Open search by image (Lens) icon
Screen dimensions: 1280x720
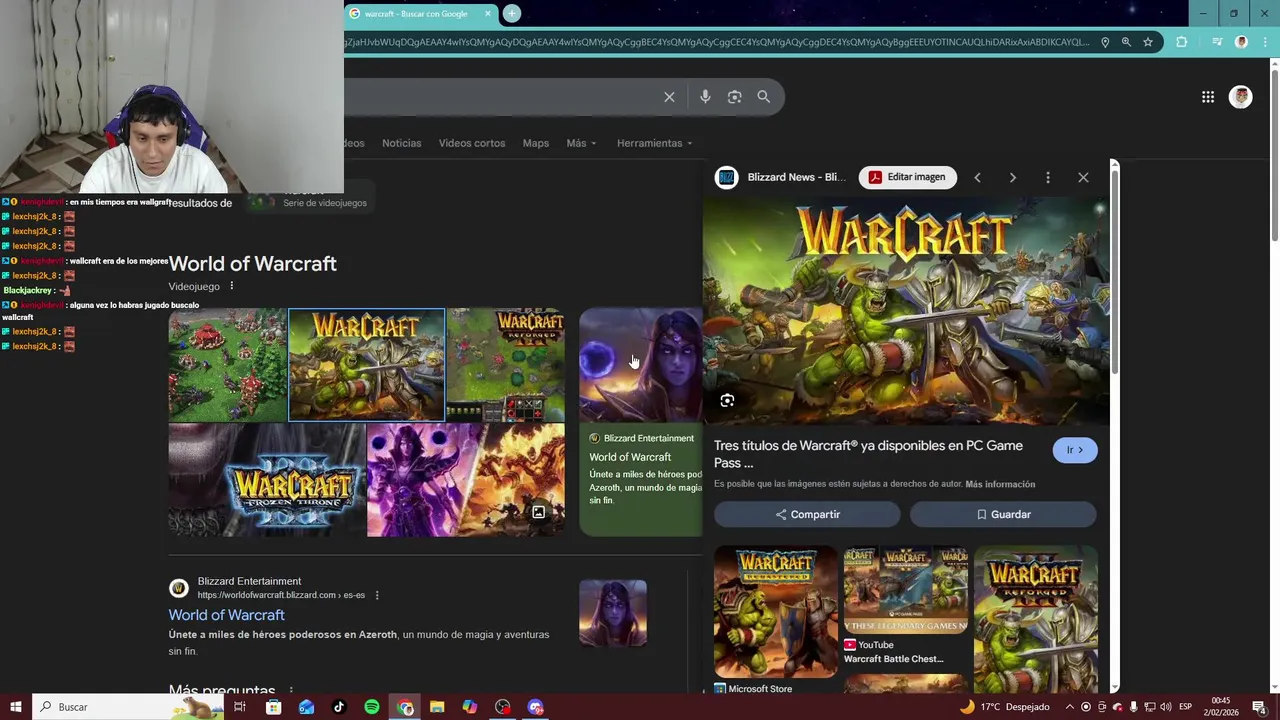734,97
